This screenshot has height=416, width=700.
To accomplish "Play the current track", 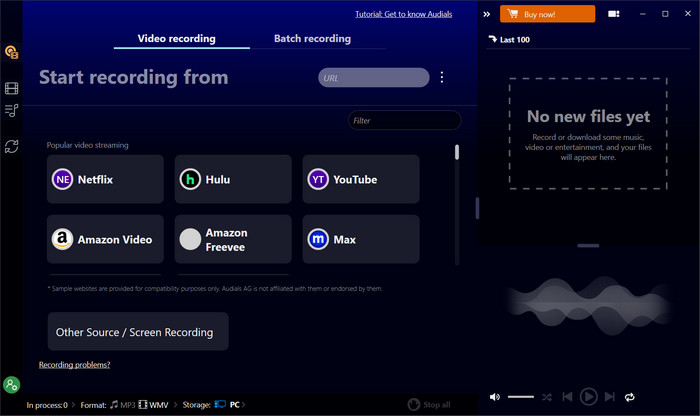I will [588, 397].
